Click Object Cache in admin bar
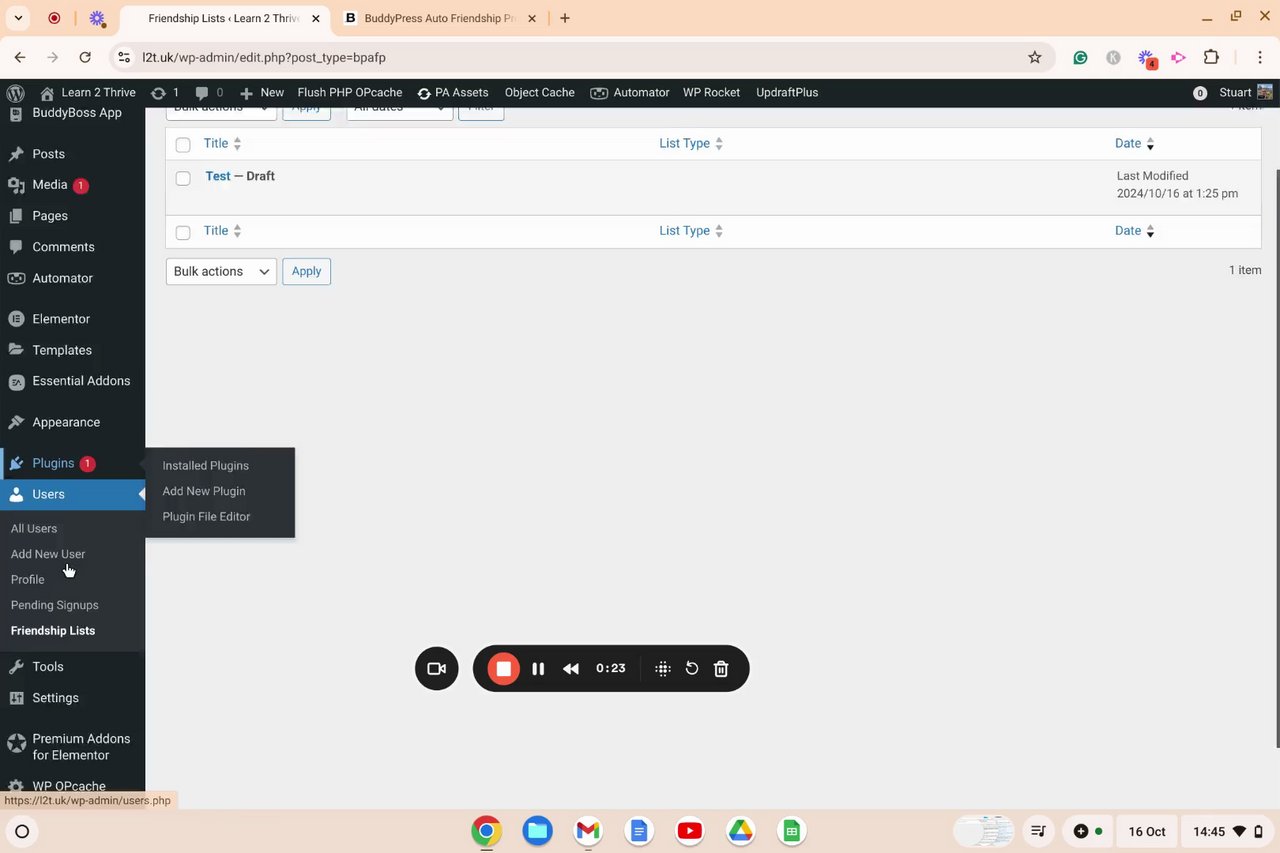This screenshot has height=853, width=1280. click(539, 92)
